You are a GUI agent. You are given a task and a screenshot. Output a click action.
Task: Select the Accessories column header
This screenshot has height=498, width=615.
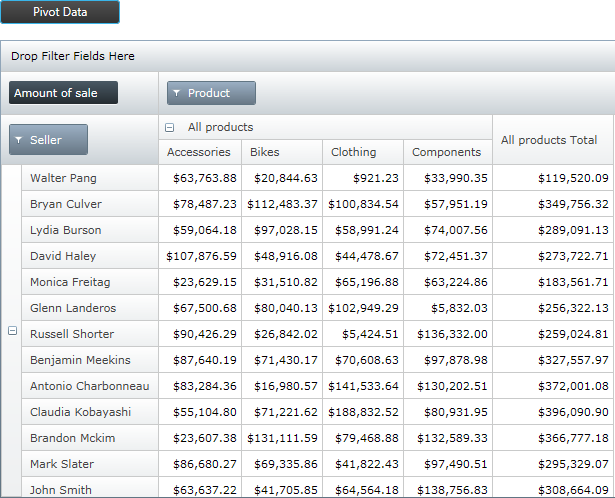click(198, 152)
